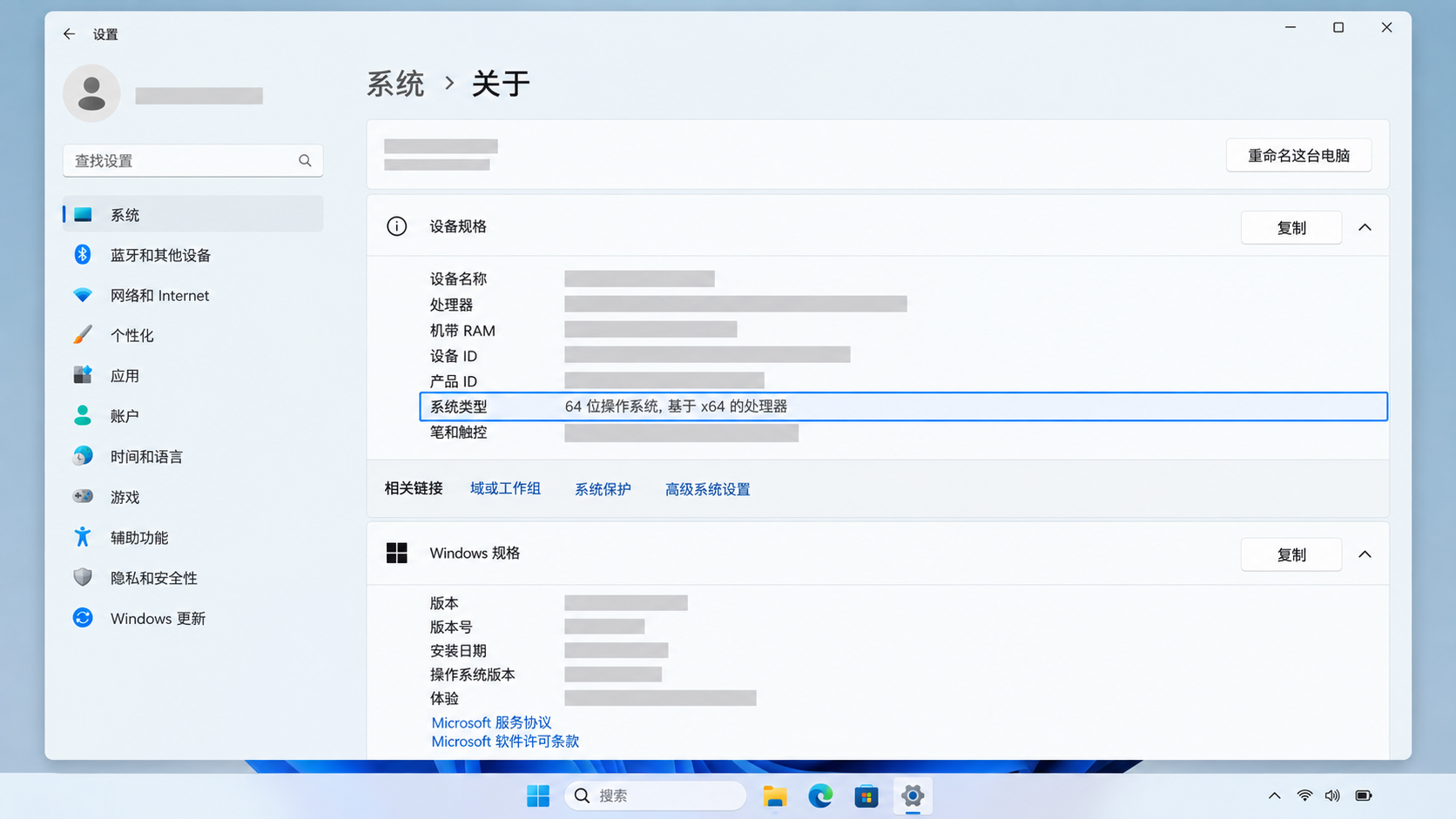The height and width of the screenshot is (819, 1456).
Task: Click the info icon beside 设备规格
Action: point(396,226)
